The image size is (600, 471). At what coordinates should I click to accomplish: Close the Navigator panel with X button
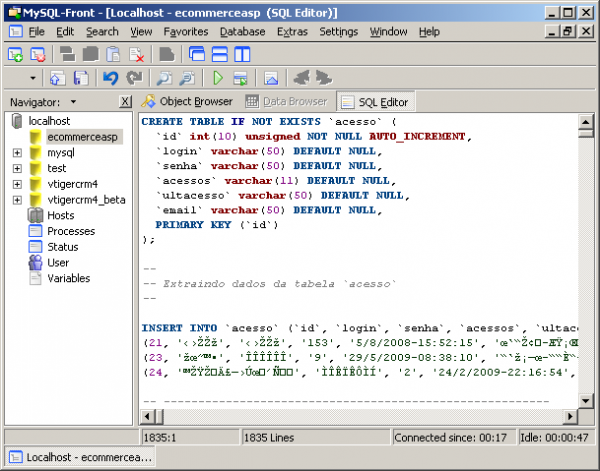[125, 102]
